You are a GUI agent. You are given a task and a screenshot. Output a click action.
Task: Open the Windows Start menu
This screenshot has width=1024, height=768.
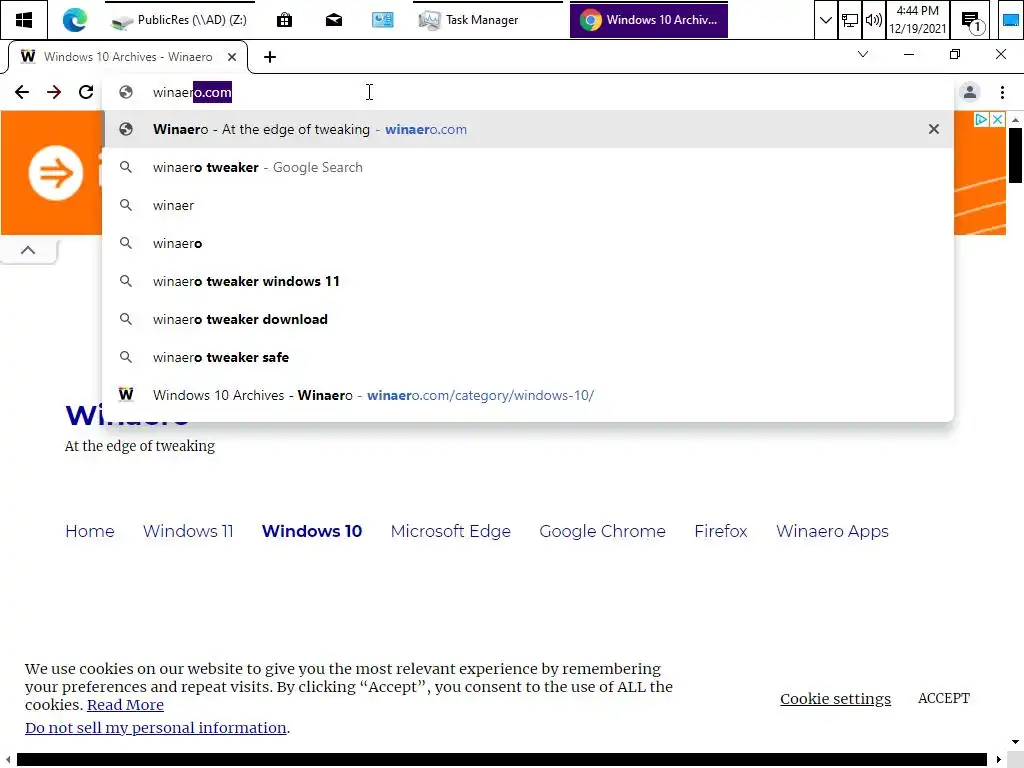pos(24,20)
